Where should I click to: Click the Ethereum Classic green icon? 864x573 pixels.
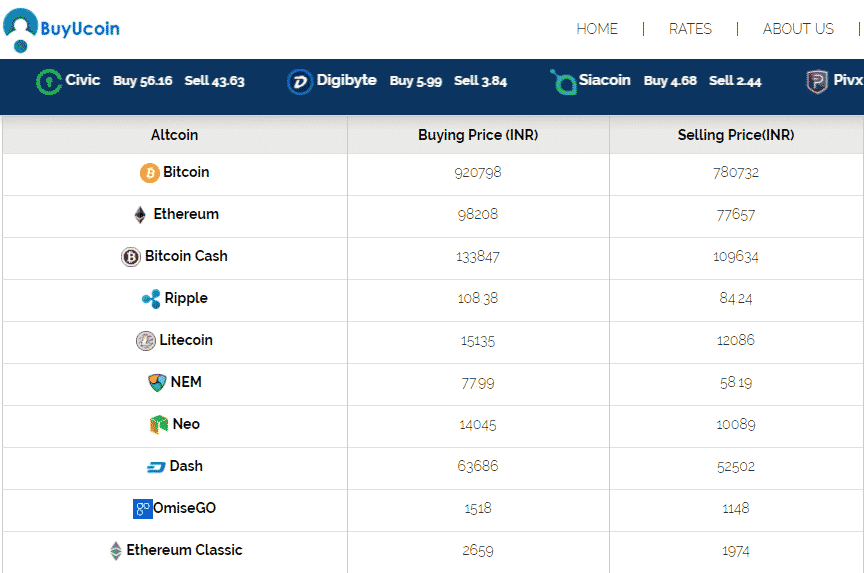(x=116, y=550)
